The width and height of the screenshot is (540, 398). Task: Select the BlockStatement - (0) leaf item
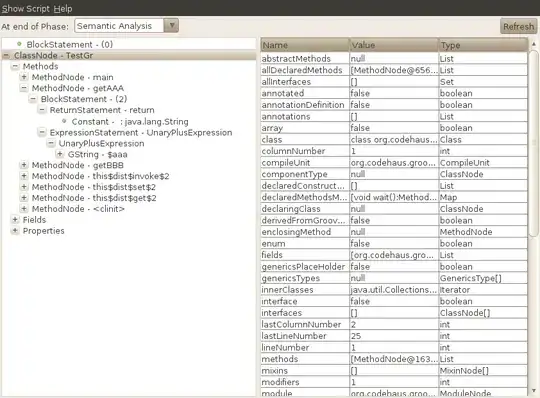[x=70, y=44]
